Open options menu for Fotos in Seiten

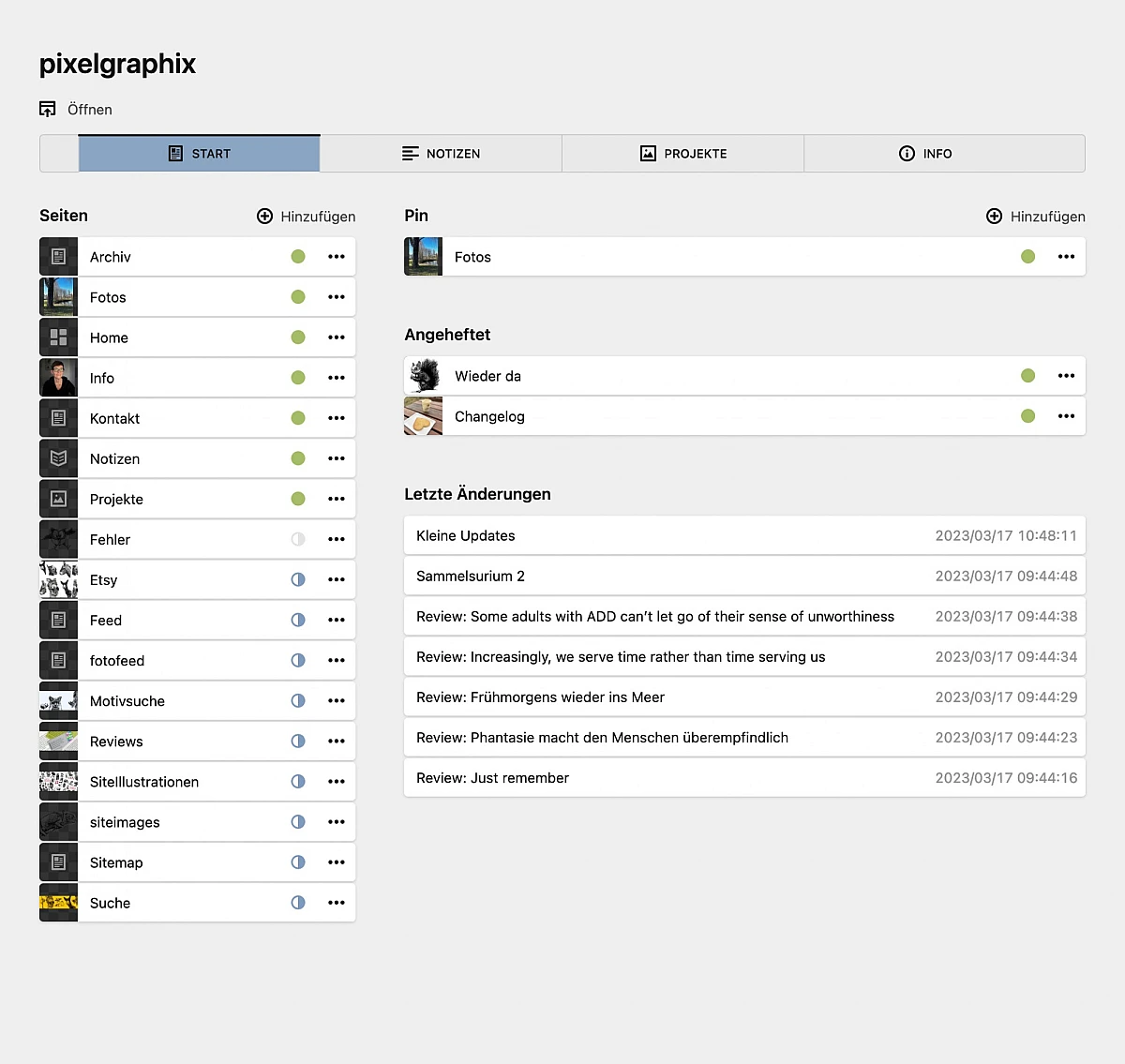[x=337, y=297]
